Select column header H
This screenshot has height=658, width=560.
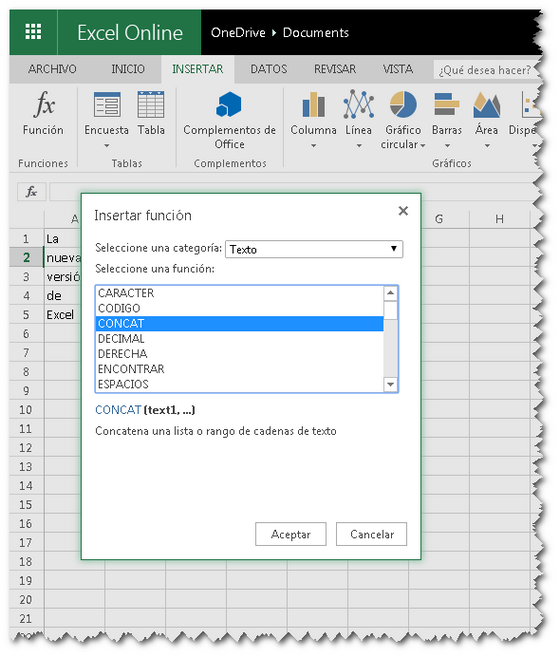pyautogui.click(x=500, y=219)
